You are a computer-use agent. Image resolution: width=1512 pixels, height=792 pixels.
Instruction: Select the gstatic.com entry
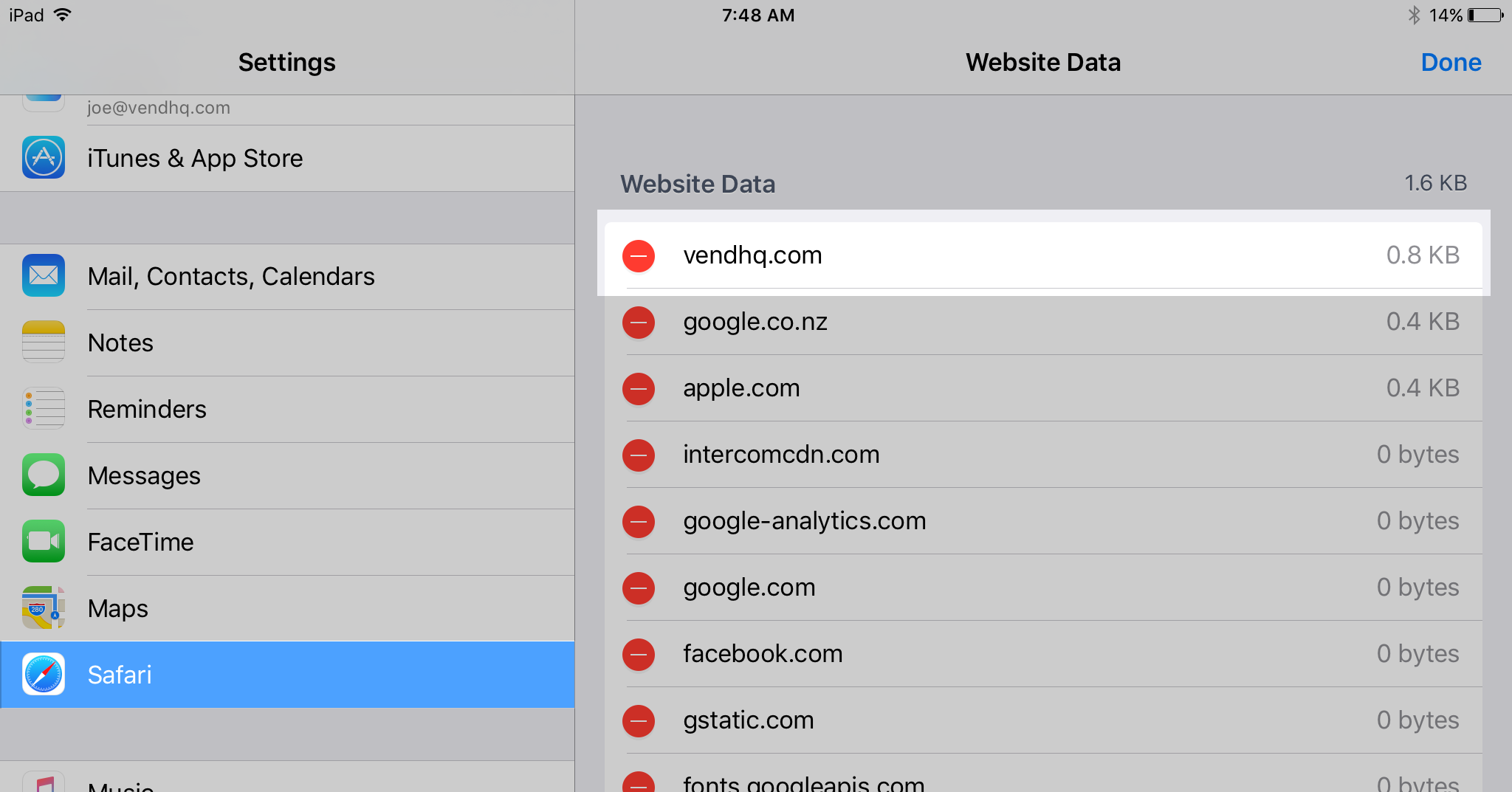pos(1043,720)
